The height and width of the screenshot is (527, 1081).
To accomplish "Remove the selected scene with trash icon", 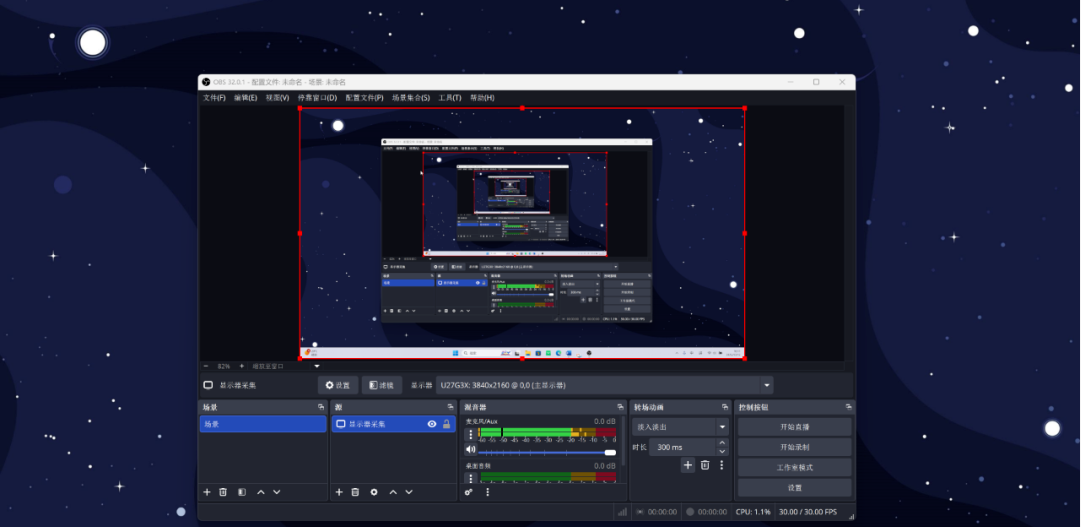I will pyautogui.click(x=223, y=492).
